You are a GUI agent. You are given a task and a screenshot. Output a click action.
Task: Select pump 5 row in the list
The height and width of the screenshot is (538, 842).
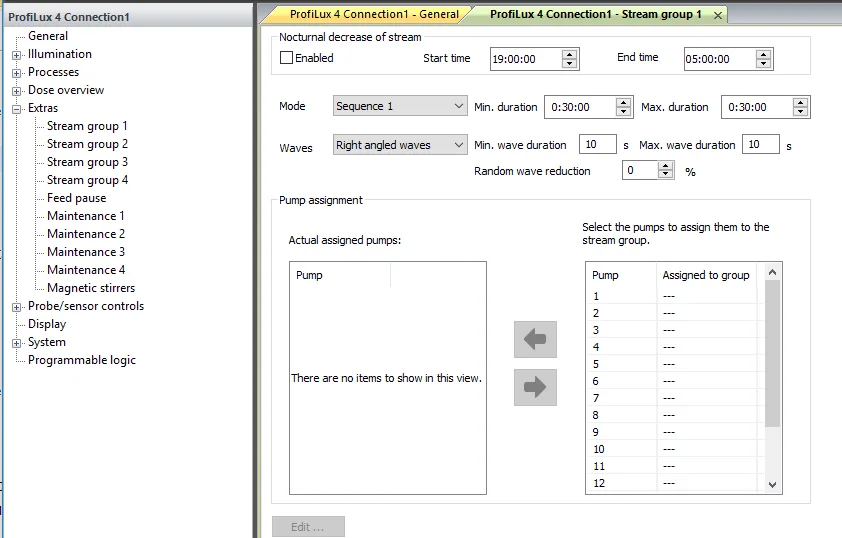675,364
